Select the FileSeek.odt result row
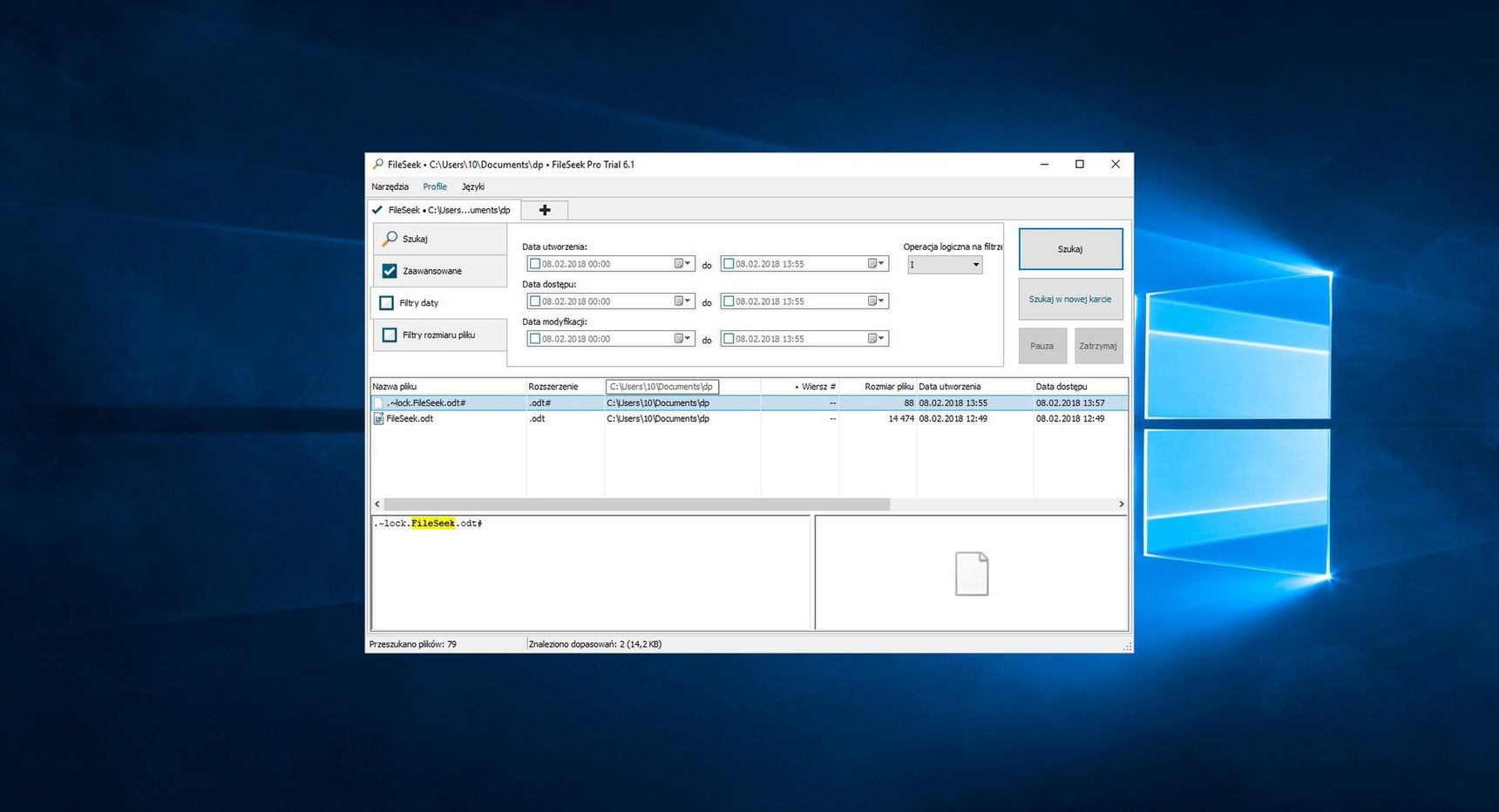Viewport: 1499px width, 812px height. [x=749, y=419]
